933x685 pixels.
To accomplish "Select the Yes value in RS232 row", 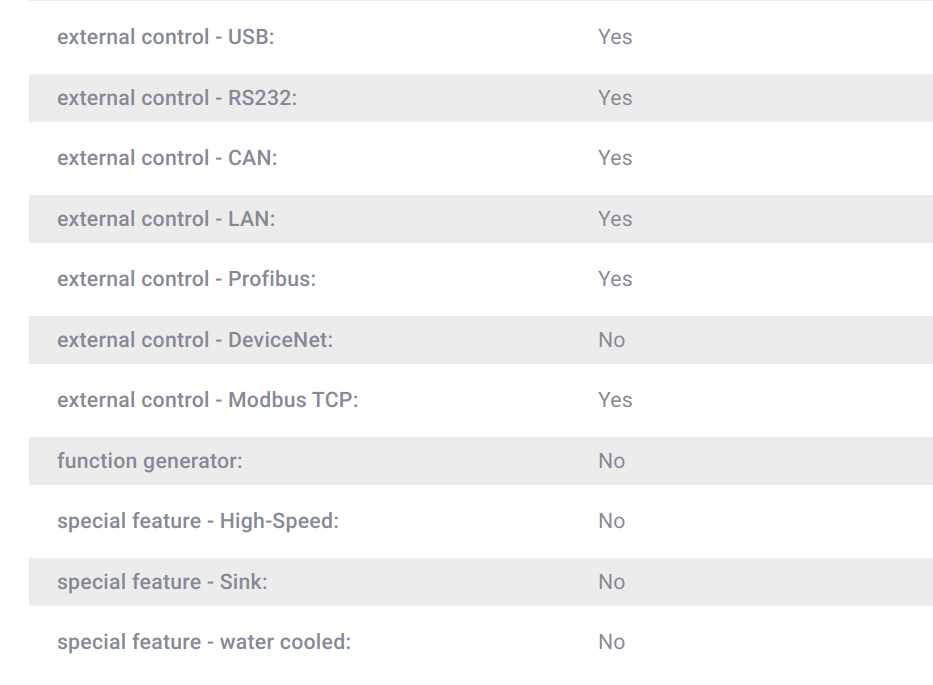I will click(x=615, y=98).
